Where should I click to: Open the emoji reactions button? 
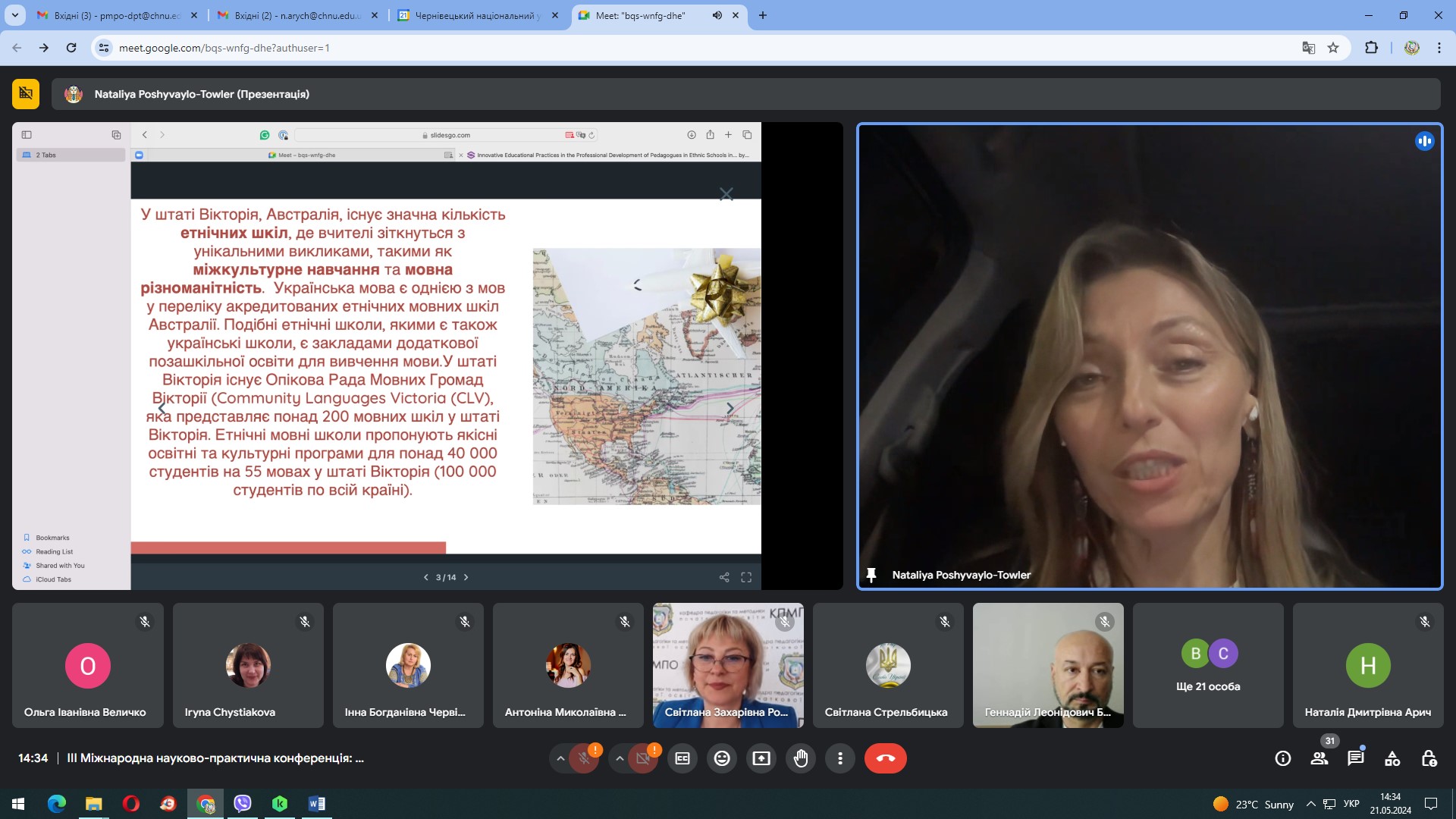coord(722,758)
